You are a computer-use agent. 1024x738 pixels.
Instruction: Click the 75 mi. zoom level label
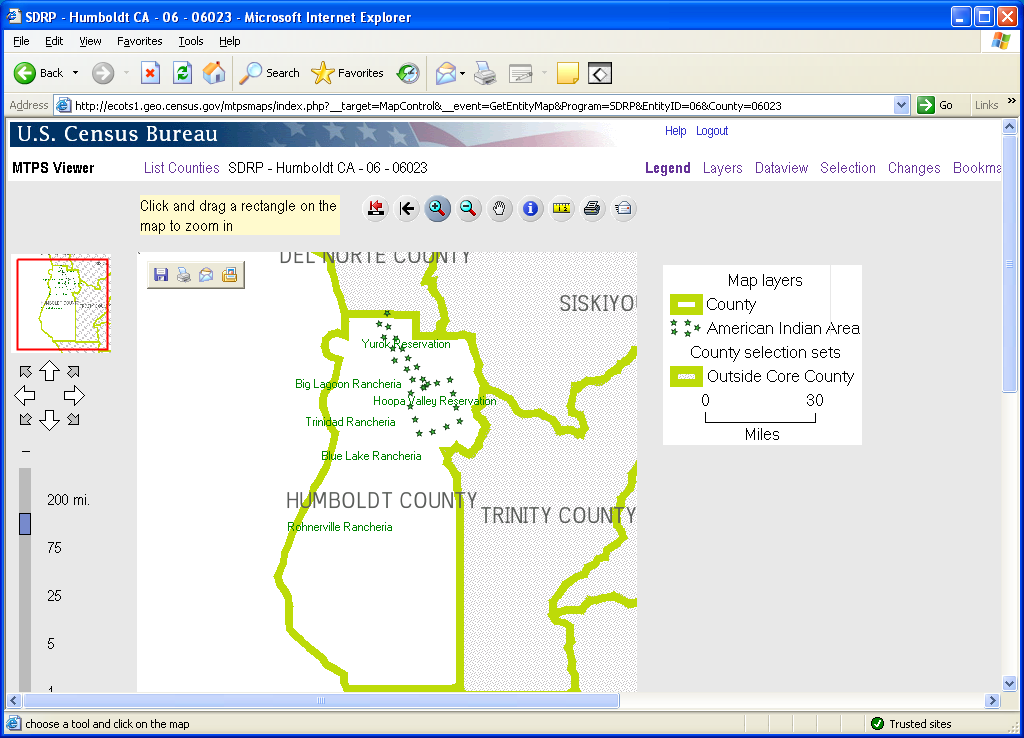[x=54, y=548]
